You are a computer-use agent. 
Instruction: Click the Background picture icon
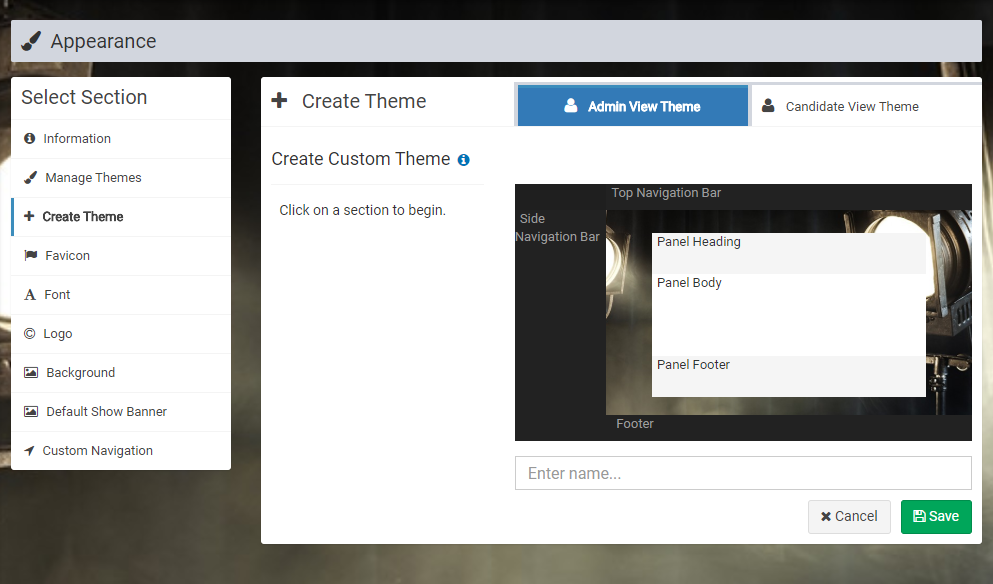[x=30, y=372]
